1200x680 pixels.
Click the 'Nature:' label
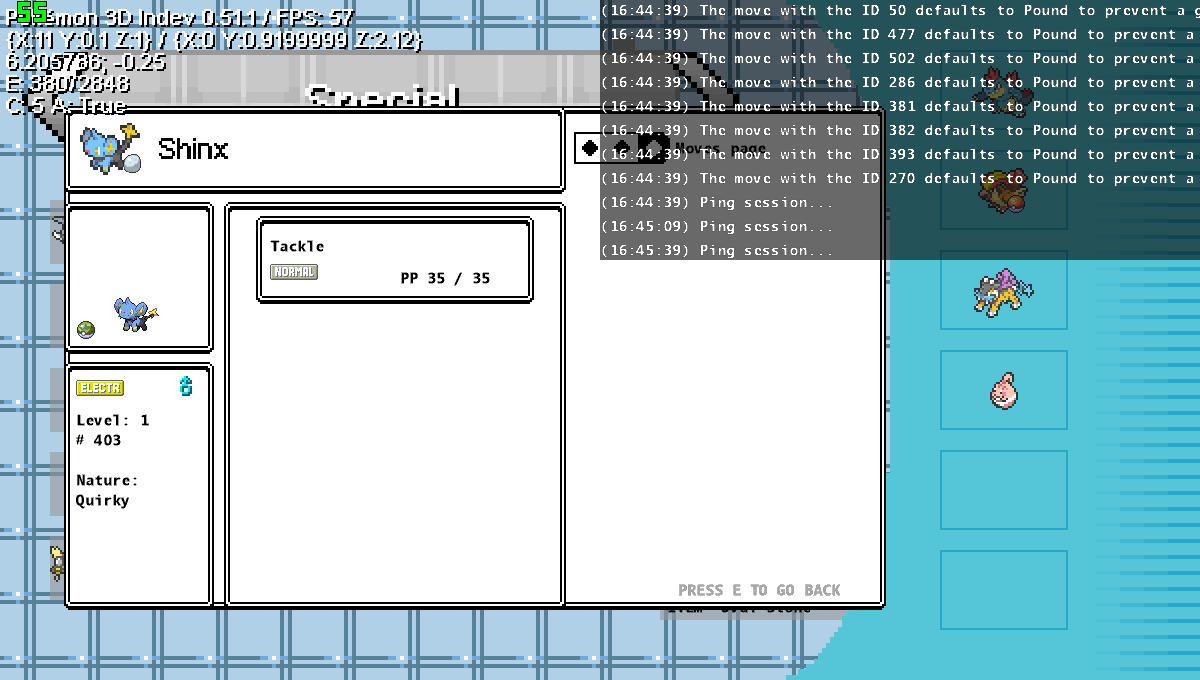(107, 480)
